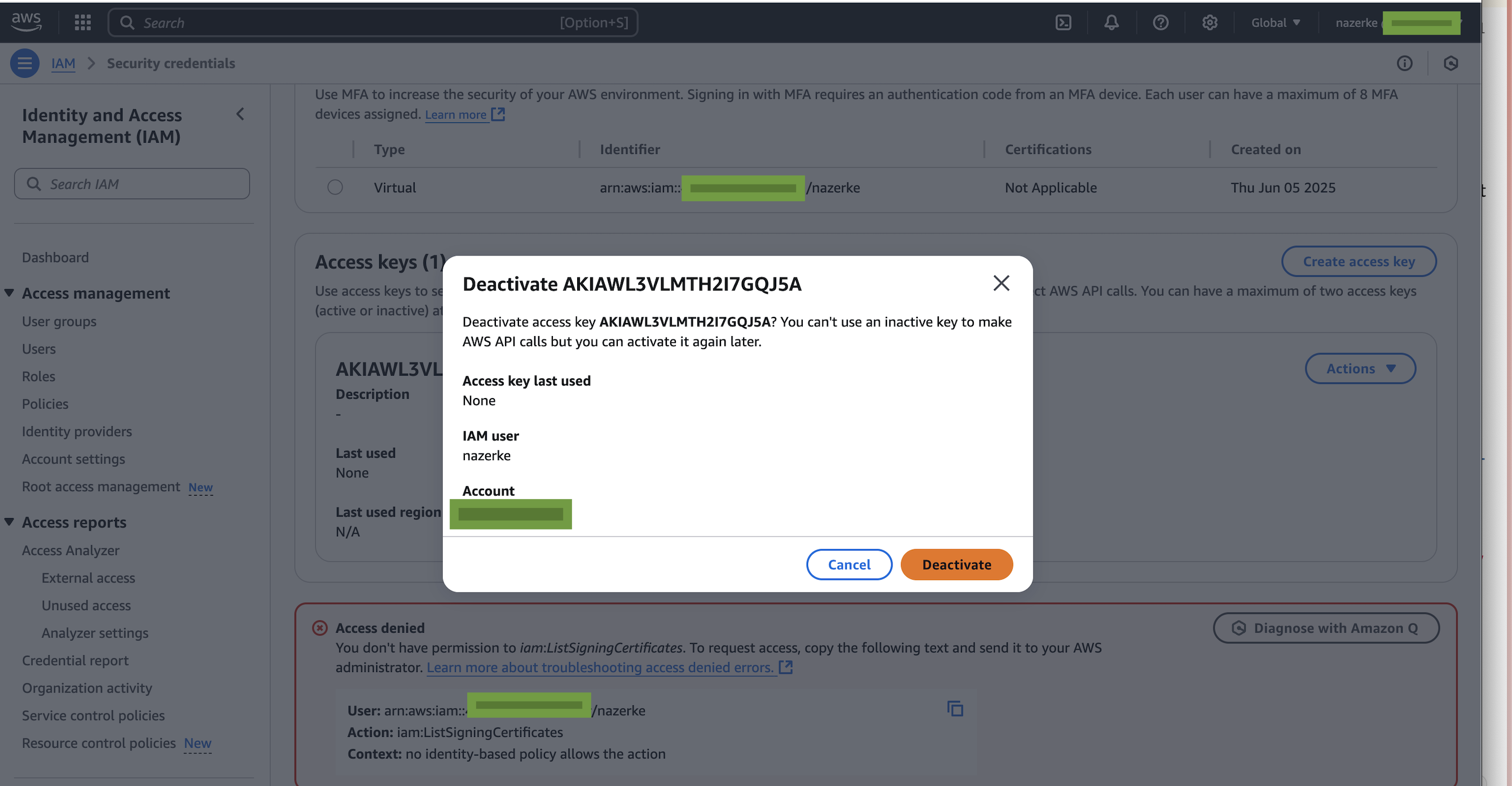Open the Global region dropdown
Viewport: 1512px width, 786px height.
tap(1276, 23)
